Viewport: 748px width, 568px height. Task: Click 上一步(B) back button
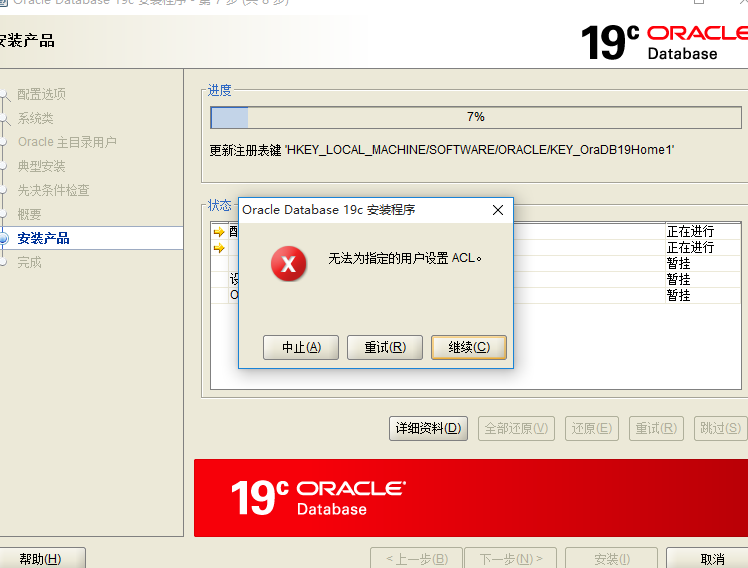point(416,558)
